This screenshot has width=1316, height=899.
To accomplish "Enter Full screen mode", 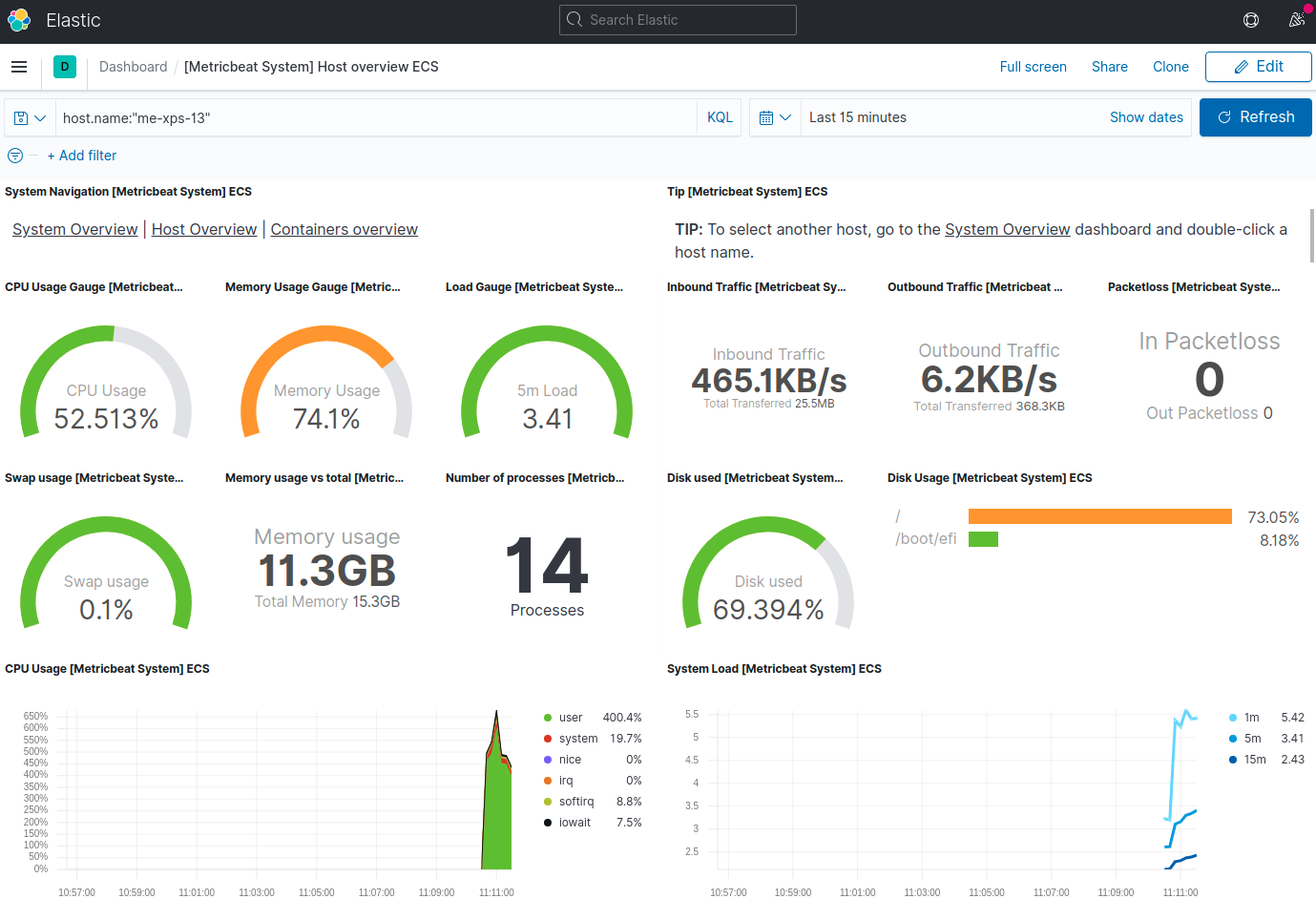I will pos(1034,67).
